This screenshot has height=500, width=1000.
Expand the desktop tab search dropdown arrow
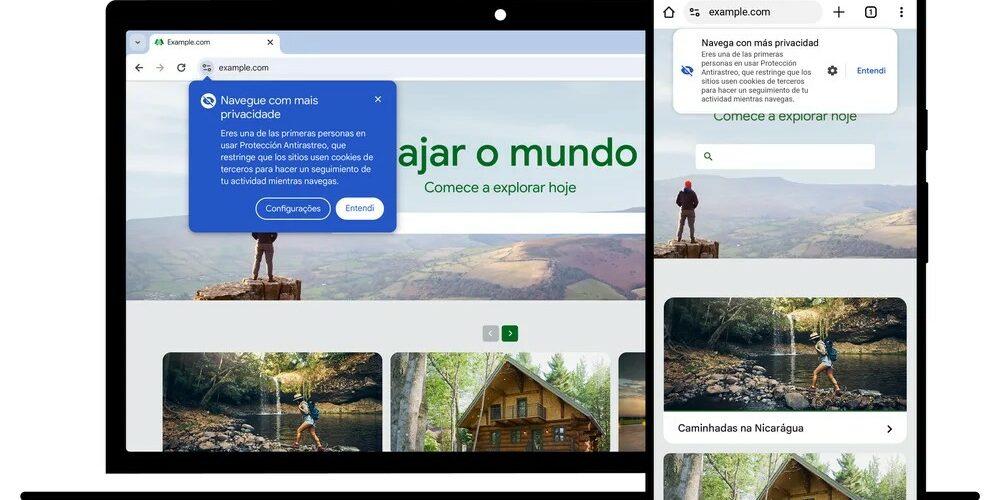pos(137,43)
